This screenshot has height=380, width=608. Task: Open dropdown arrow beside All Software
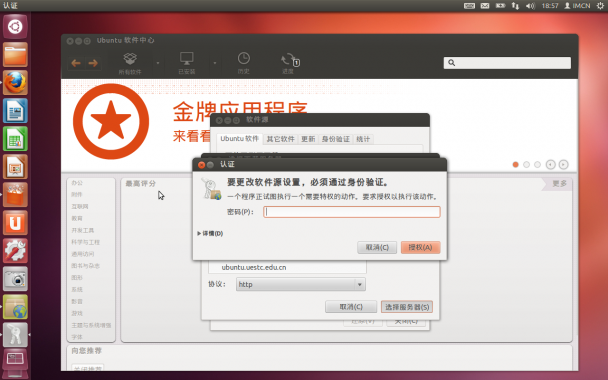coord(158,63)
